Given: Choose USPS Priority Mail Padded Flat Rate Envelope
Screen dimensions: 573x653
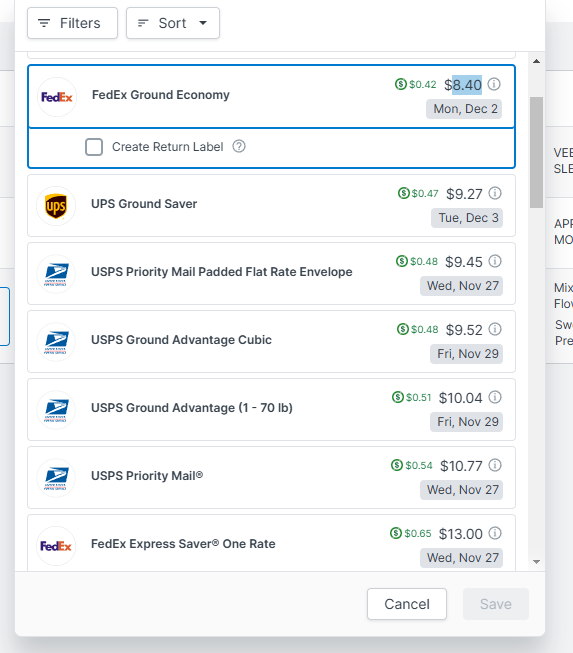Looking at the screenshot, I should (272, 274).
